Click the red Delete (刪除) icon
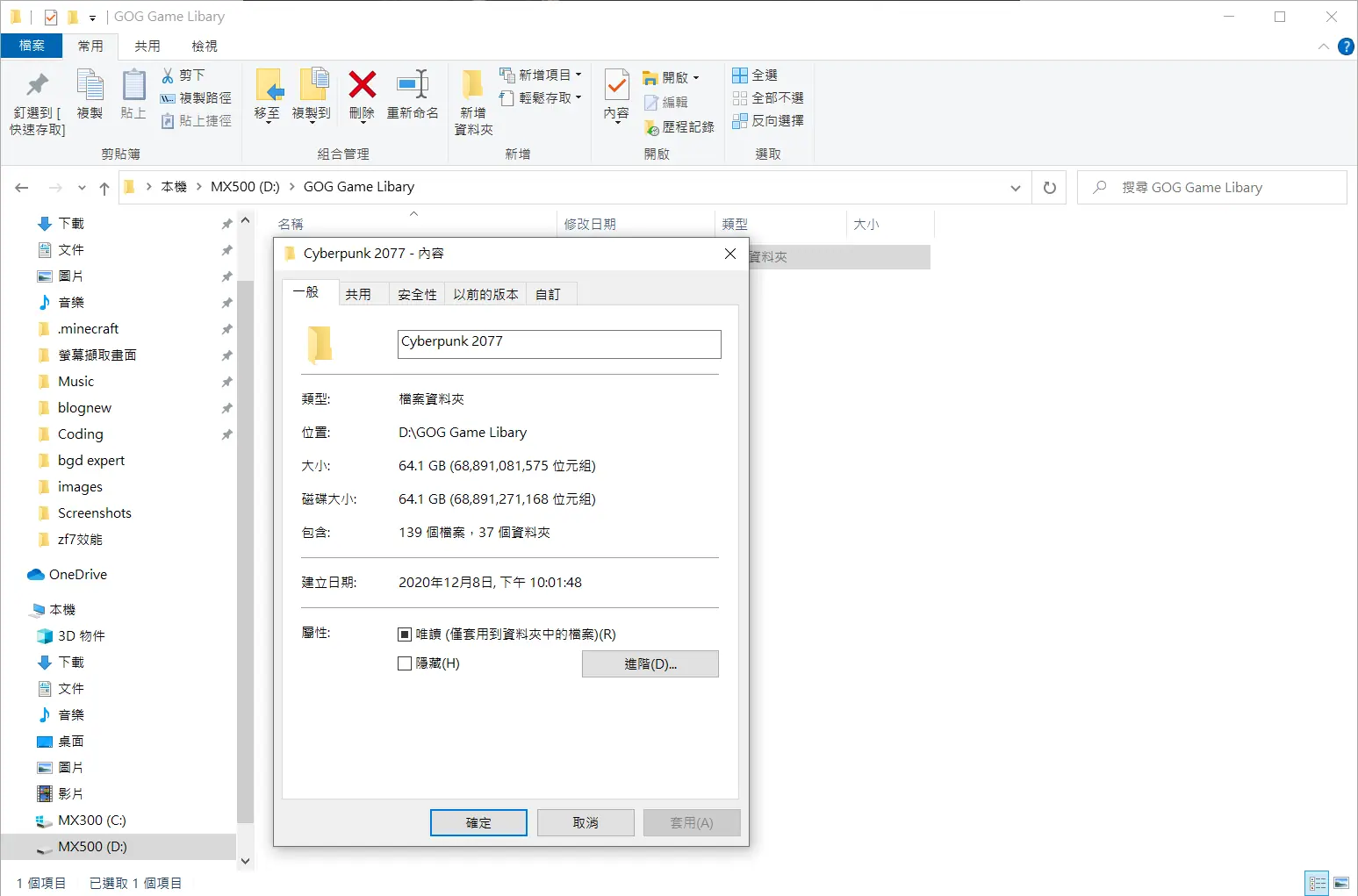Image resolution: width=1358 pixels, height=896 pixels. [x=362, y=85]
